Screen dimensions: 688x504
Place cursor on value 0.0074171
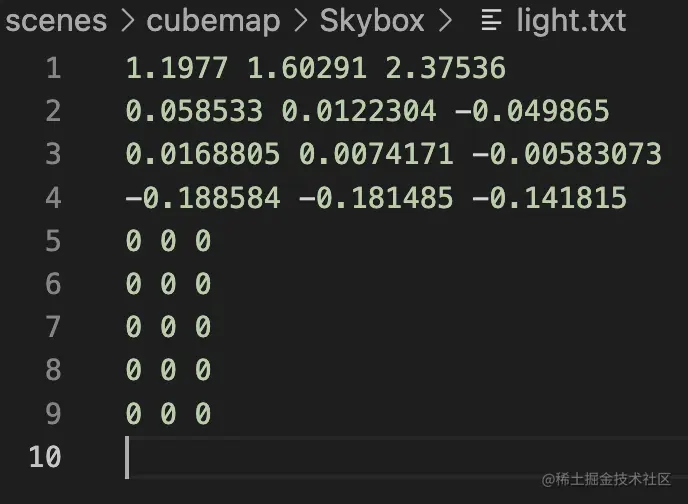[376, 154]
